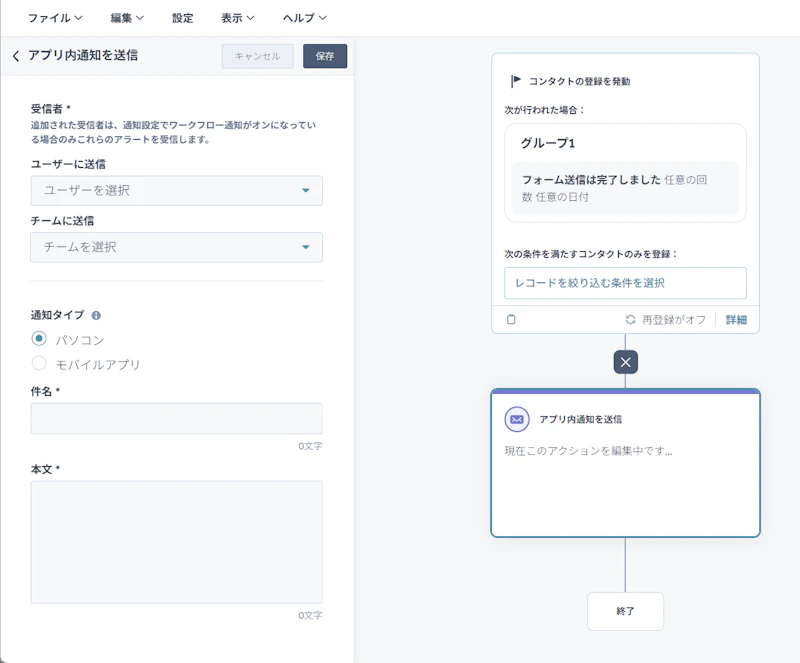The height and width of the screenshot is (663, 800).
Task: Click the envelope icon in the action card
Action: 517,419
